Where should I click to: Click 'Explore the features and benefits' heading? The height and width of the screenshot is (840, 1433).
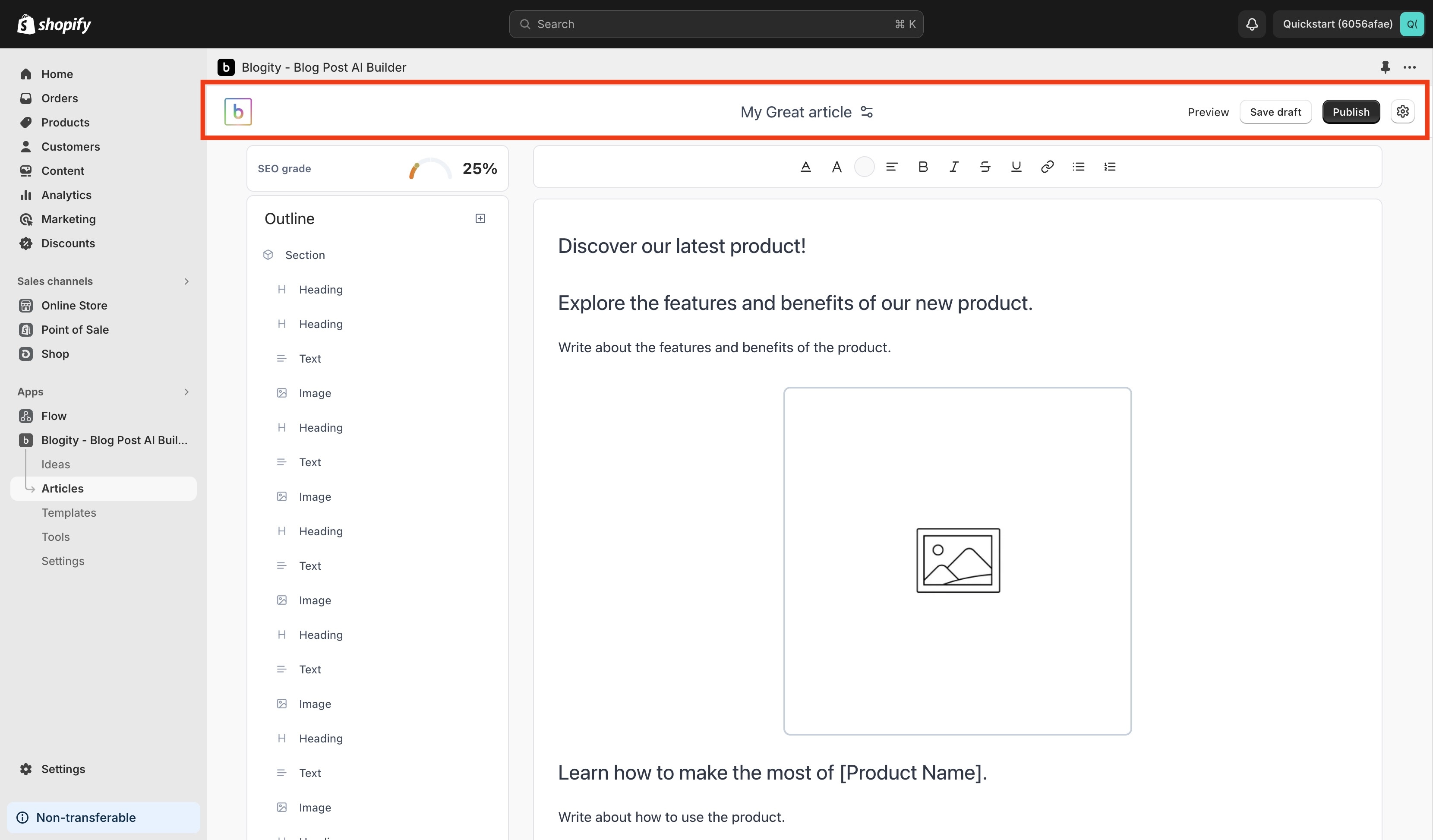[x=795, y=303]
